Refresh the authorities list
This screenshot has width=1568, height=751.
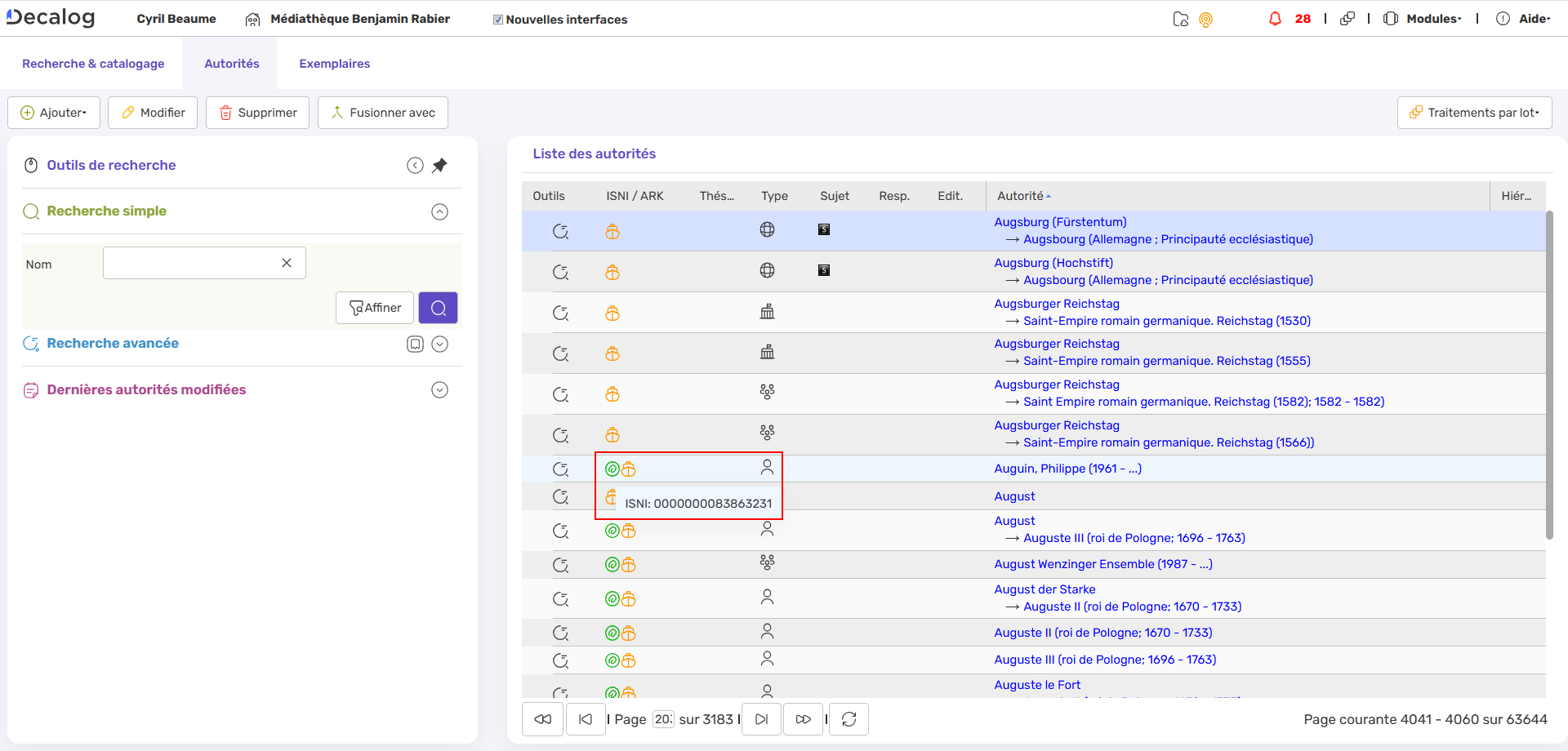pos(849,719)
